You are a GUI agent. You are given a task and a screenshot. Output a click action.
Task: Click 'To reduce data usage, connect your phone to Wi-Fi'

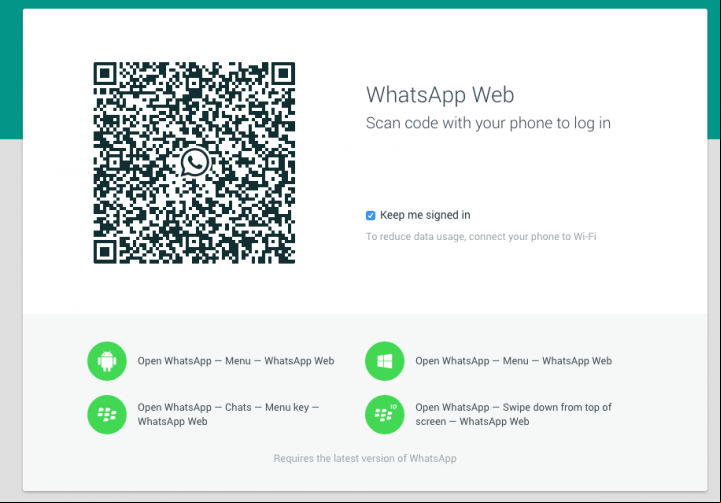(x=481, y=237)
